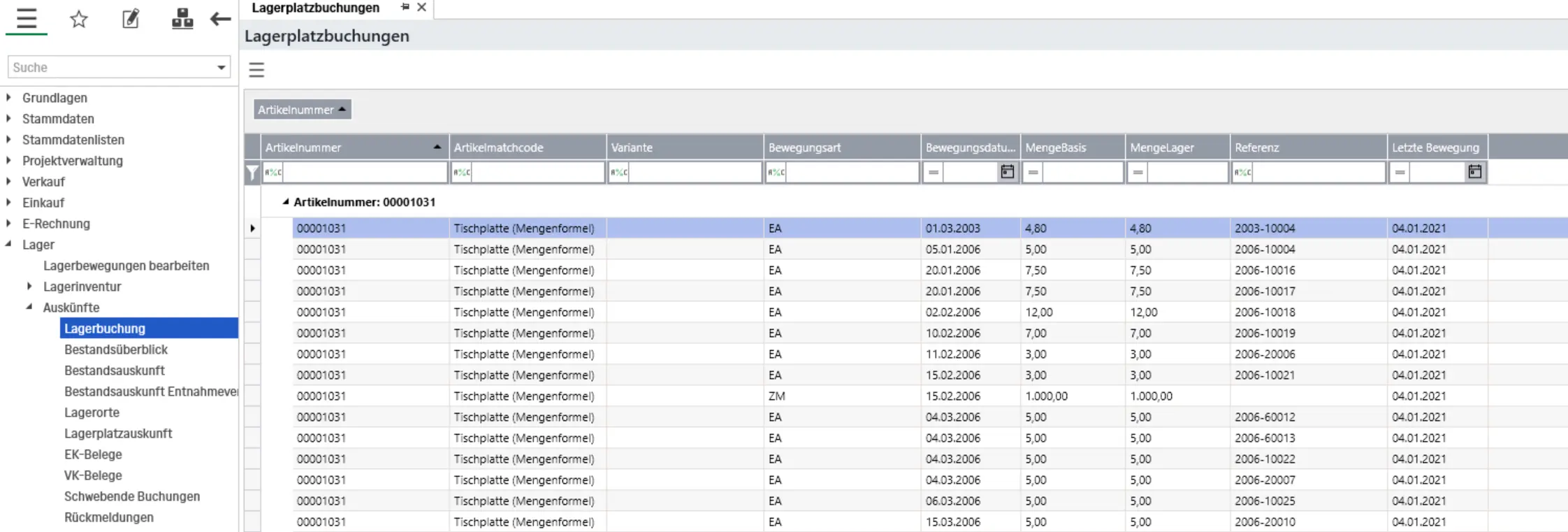Expand the Stammdatenlisten tree node
1568x532 pixels.
point(8,140)
